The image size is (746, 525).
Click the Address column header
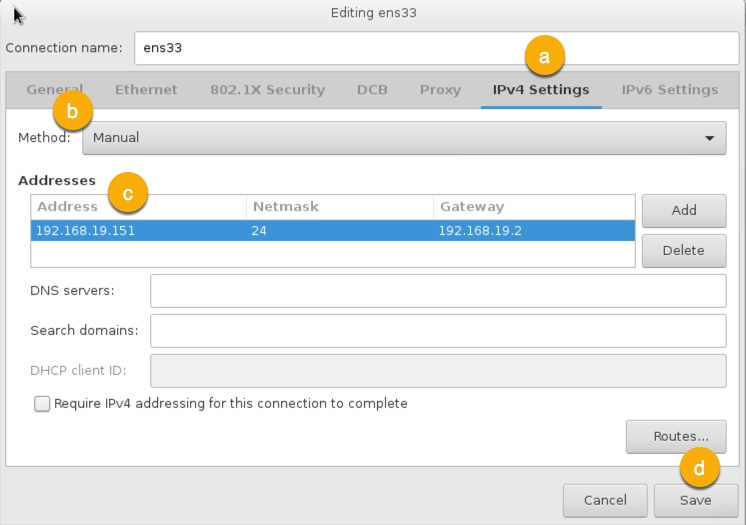pyautogui.click(x=138, y=207)
